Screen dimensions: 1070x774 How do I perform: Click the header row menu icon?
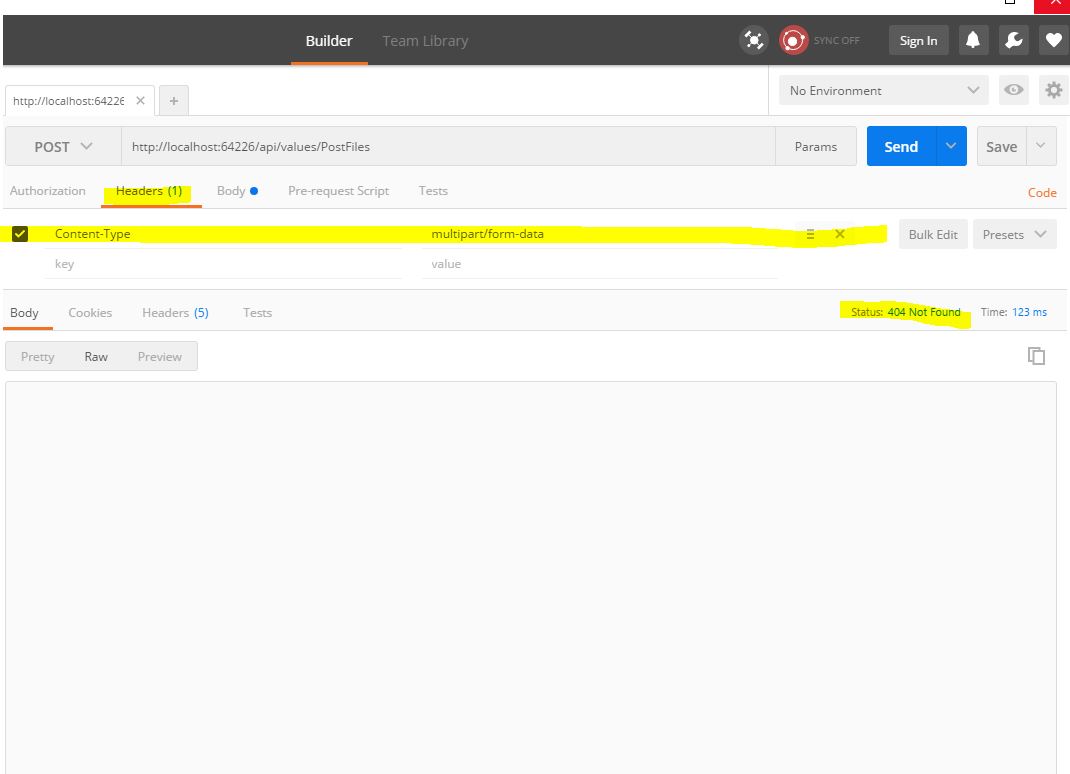810,233
